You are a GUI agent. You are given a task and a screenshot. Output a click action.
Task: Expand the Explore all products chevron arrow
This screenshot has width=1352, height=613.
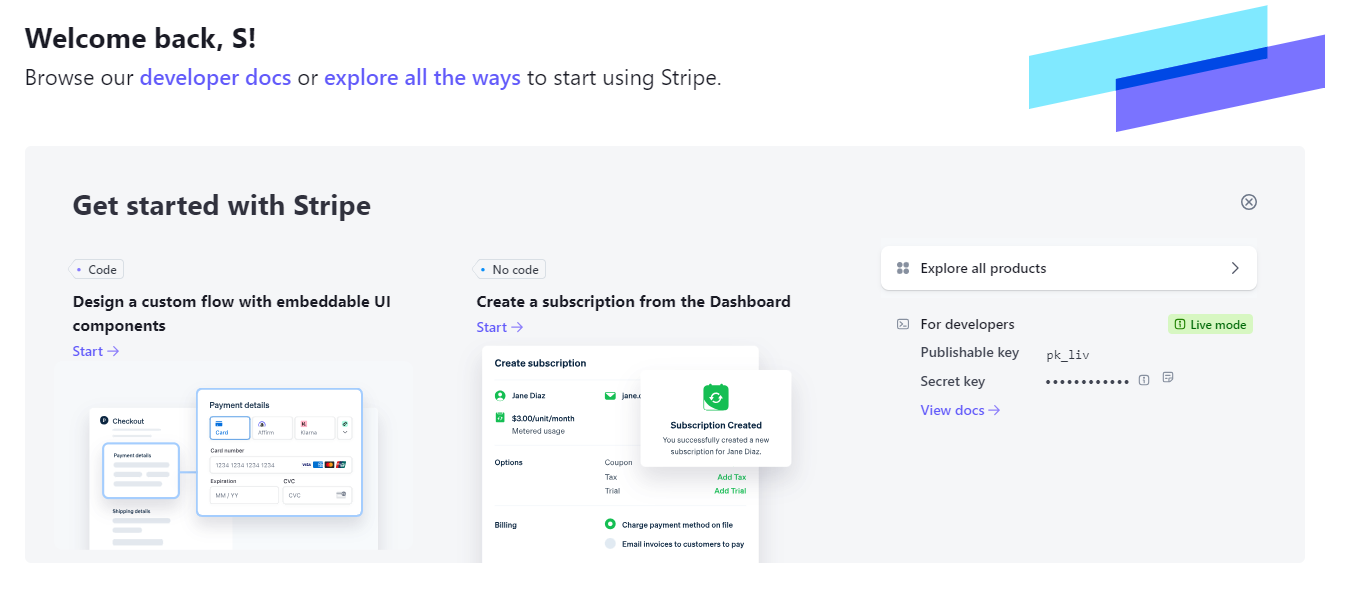tap(1235, 268)
